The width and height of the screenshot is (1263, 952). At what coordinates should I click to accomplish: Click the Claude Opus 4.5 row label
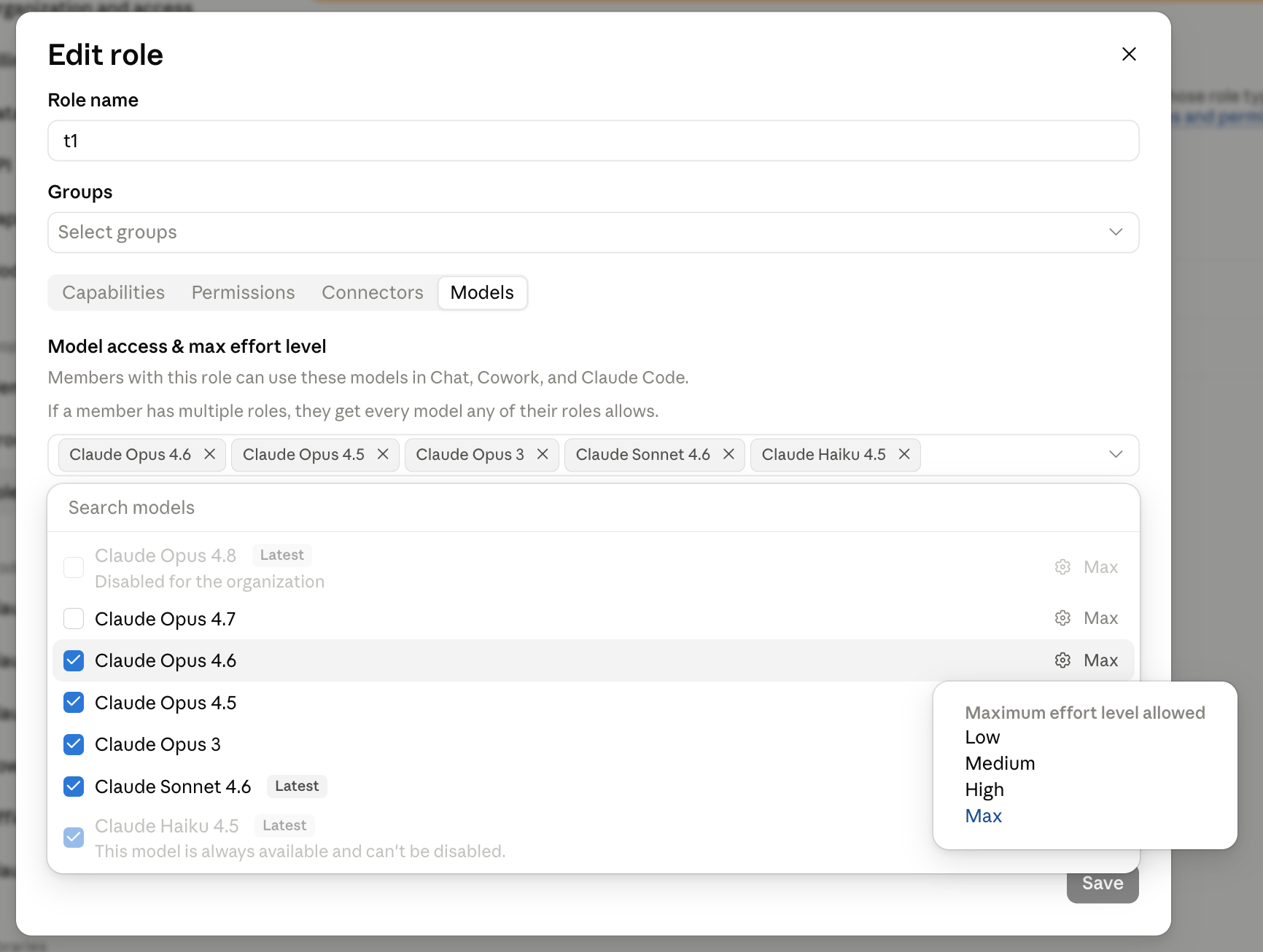tap(166, 703)
